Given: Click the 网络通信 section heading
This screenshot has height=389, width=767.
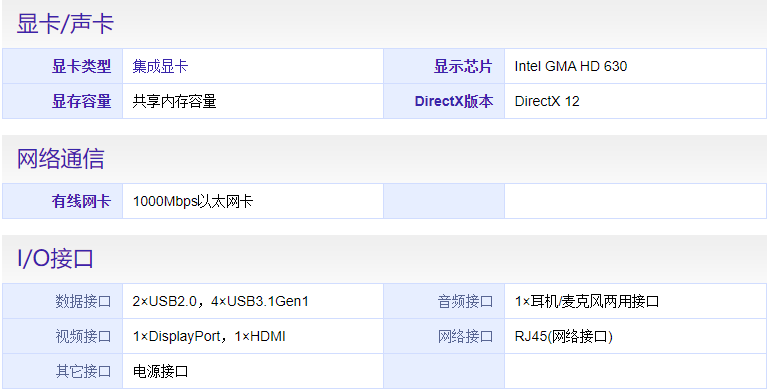Looking at the screenshot, I should 61,159.
